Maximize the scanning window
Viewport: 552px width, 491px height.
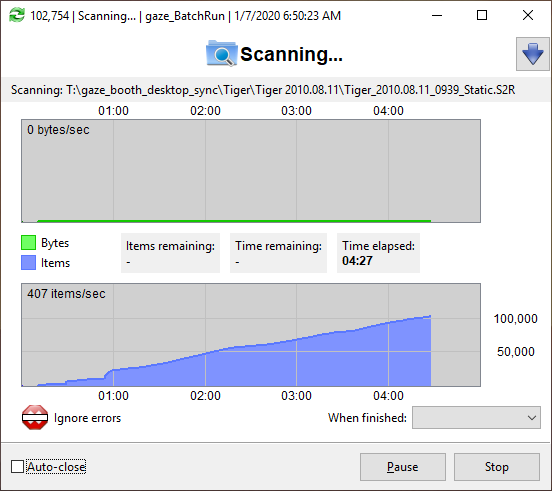(x=482, y=15)
